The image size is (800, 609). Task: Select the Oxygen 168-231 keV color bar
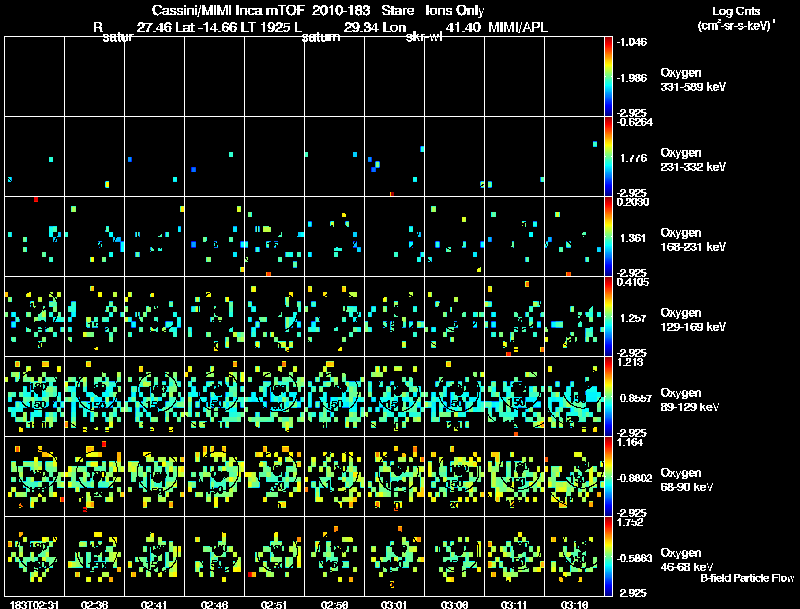pos(609,236)
